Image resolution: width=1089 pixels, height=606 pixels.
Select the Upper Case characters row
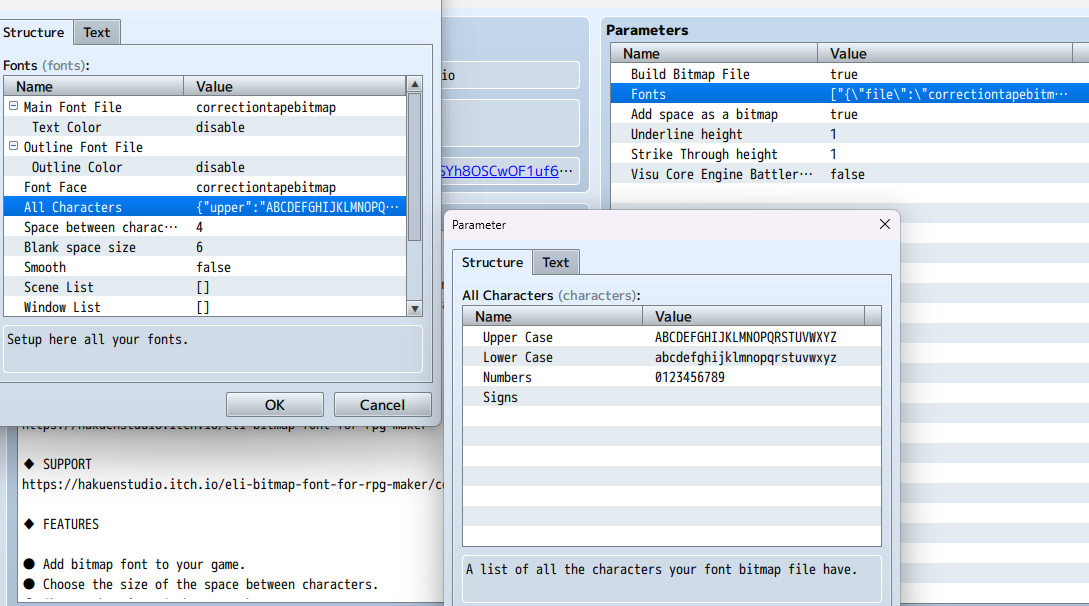pyautogui.click(x=672, y=337)
